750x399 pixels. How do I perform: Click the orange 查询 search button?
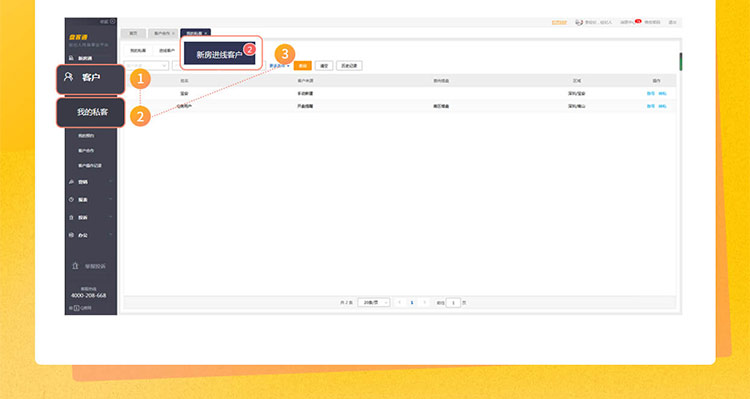303,66
